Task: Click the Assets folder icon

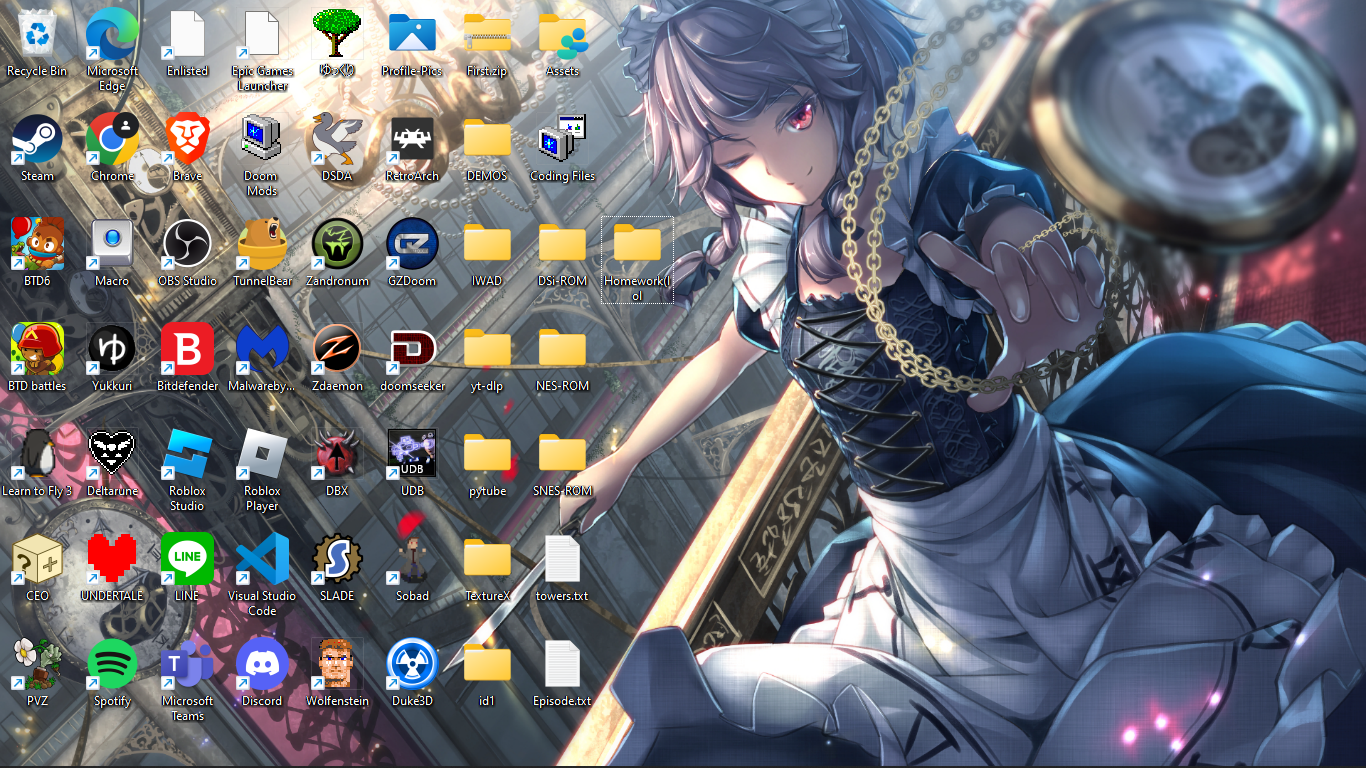Action: 562,35
